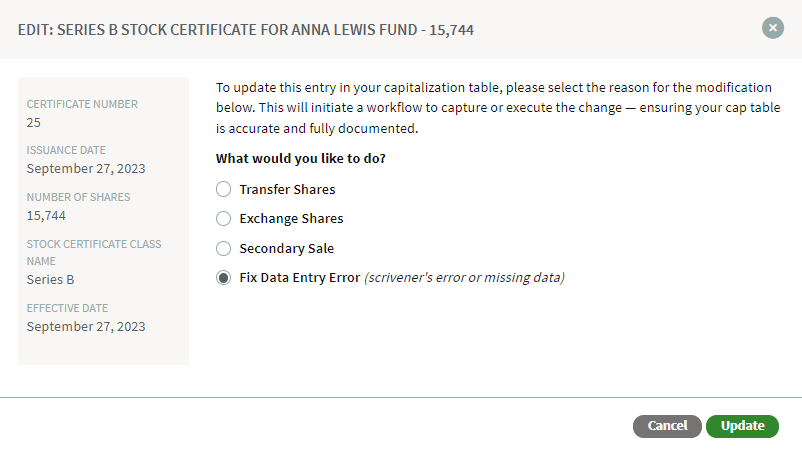
Task: Confirm changes with the Update button
Action: point(742,426)
